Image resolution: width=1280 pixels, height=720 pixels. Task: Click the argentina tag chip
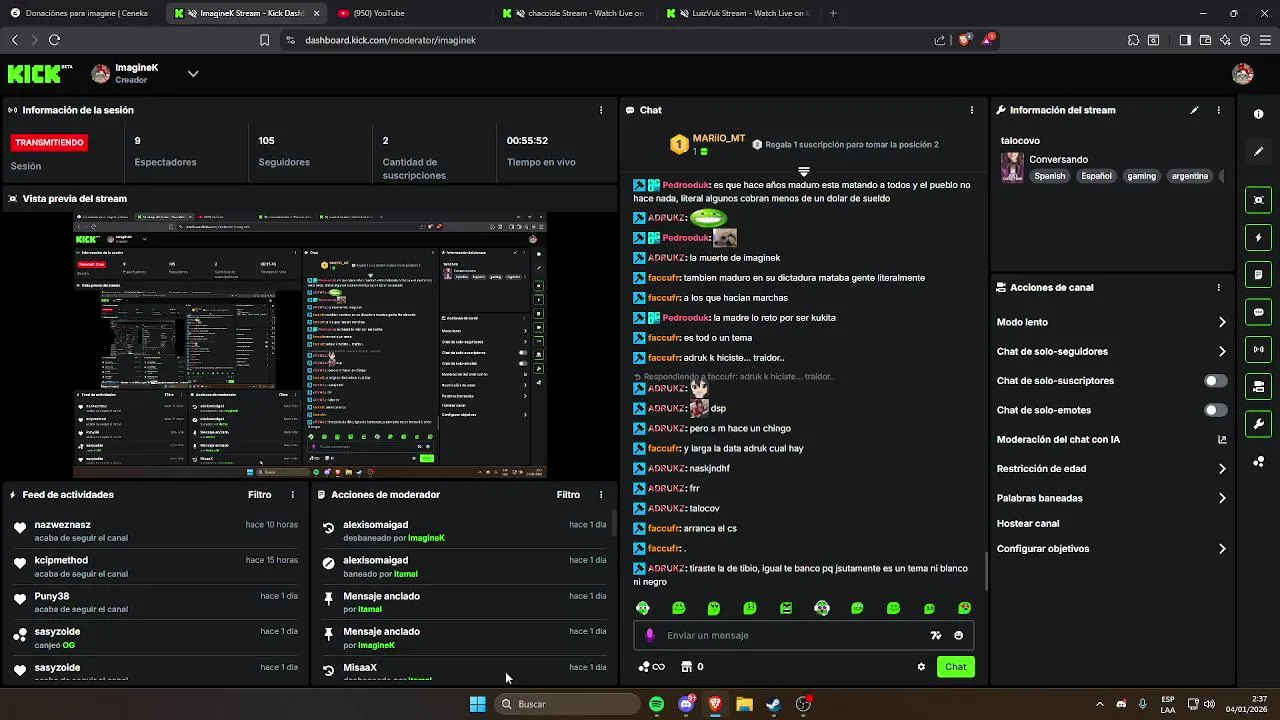(x=1190, y=176)
